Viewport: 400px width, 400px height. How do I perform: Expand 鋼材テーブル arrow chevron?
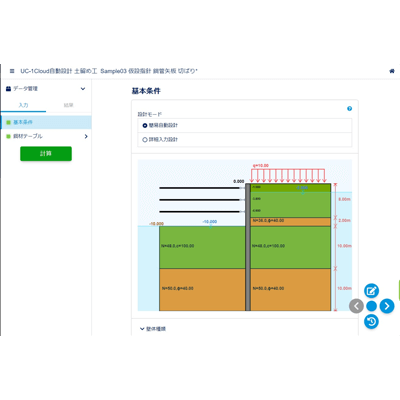86,136
